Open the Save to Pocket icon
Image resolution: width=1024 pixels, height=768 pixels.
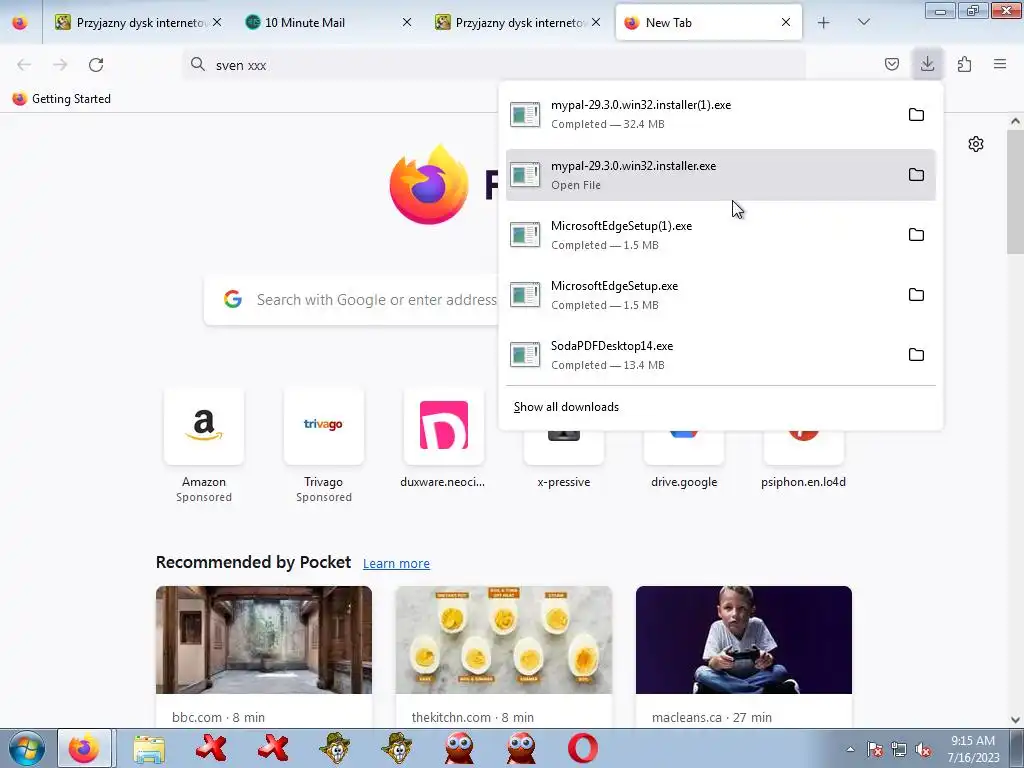coord(891,64)
